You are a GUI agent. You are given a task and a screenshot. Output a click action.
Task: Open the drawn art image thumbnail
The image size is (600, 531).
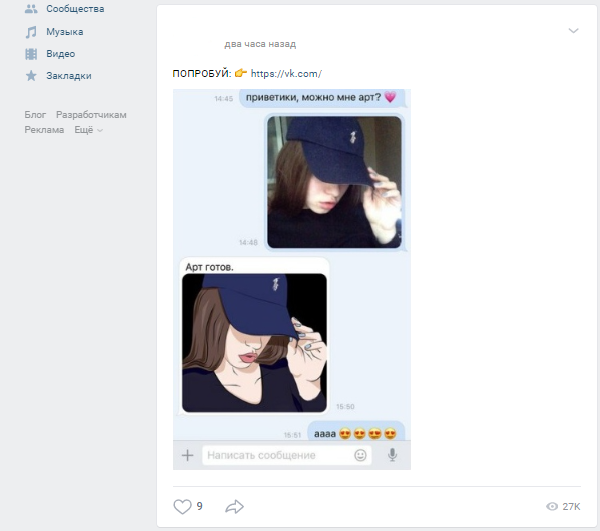tap(254, 343)
